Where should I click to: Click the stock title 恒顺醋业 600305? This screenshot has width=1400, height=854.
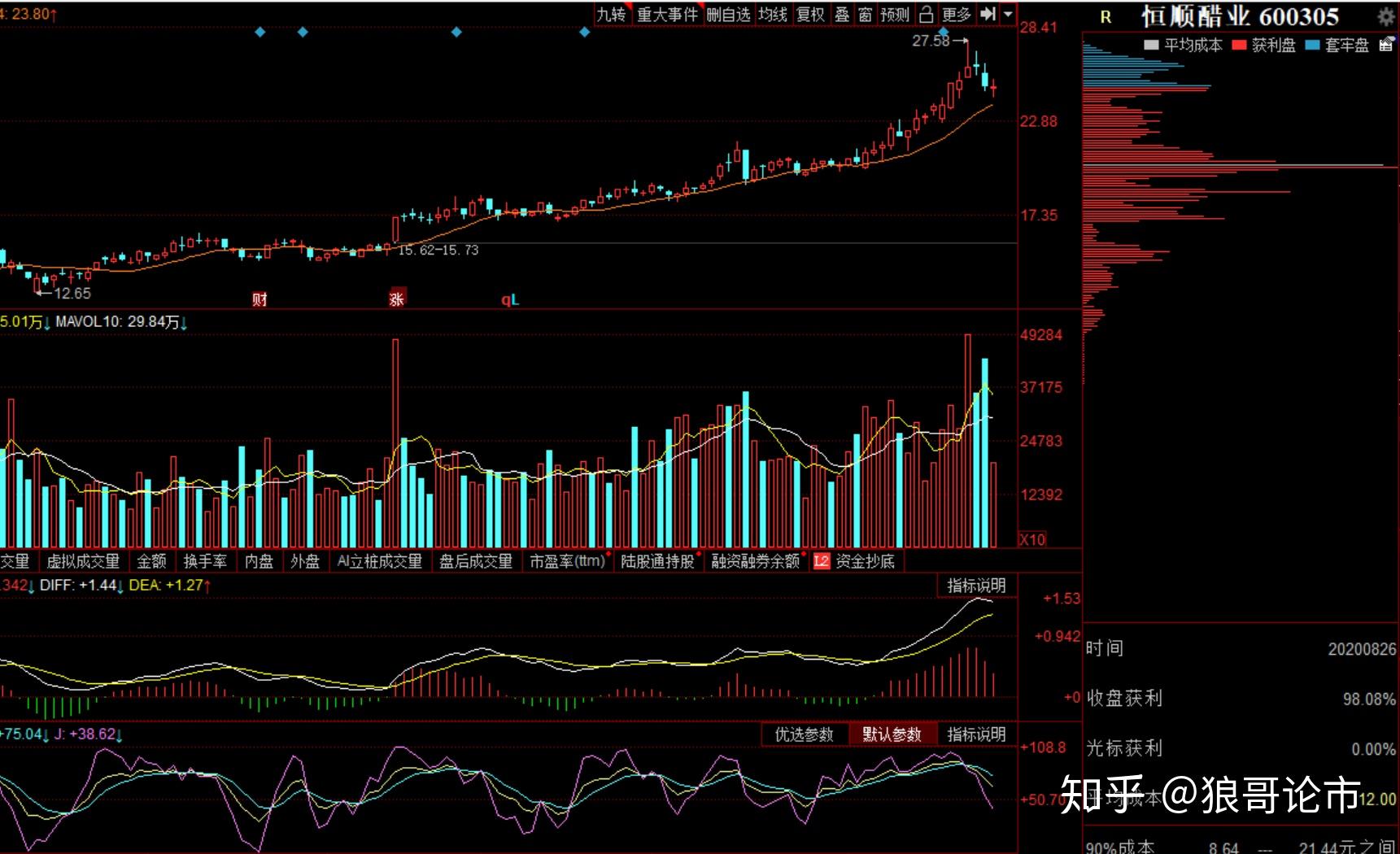1240,16
